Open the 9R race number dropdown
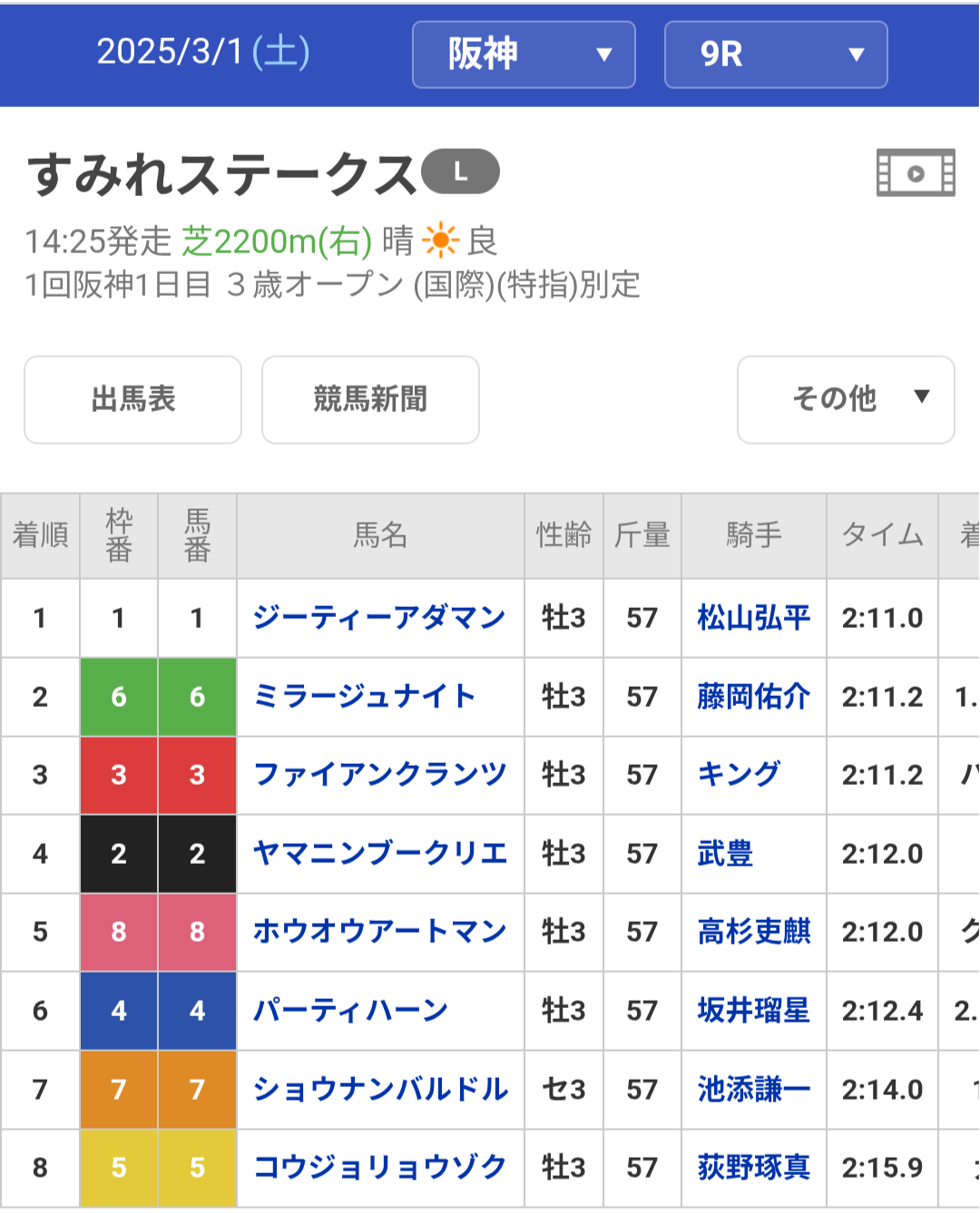 (776, 54)
